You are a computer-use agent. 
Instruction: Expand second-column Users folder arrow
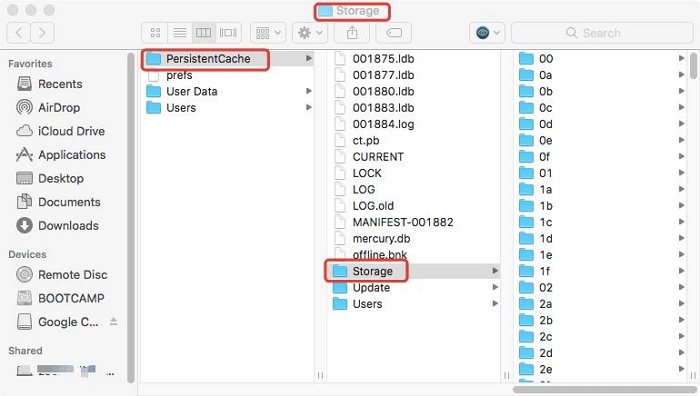click(495, 304)
